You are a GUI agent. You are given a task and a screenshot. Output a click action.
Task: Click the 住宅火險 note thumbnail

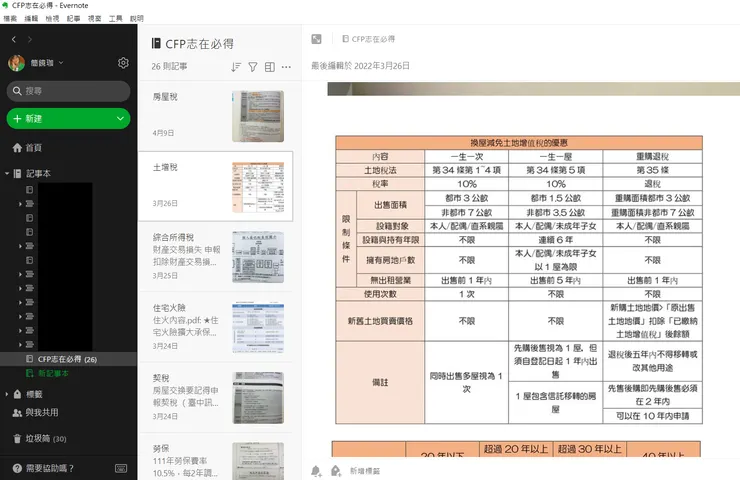pos(258,327)
